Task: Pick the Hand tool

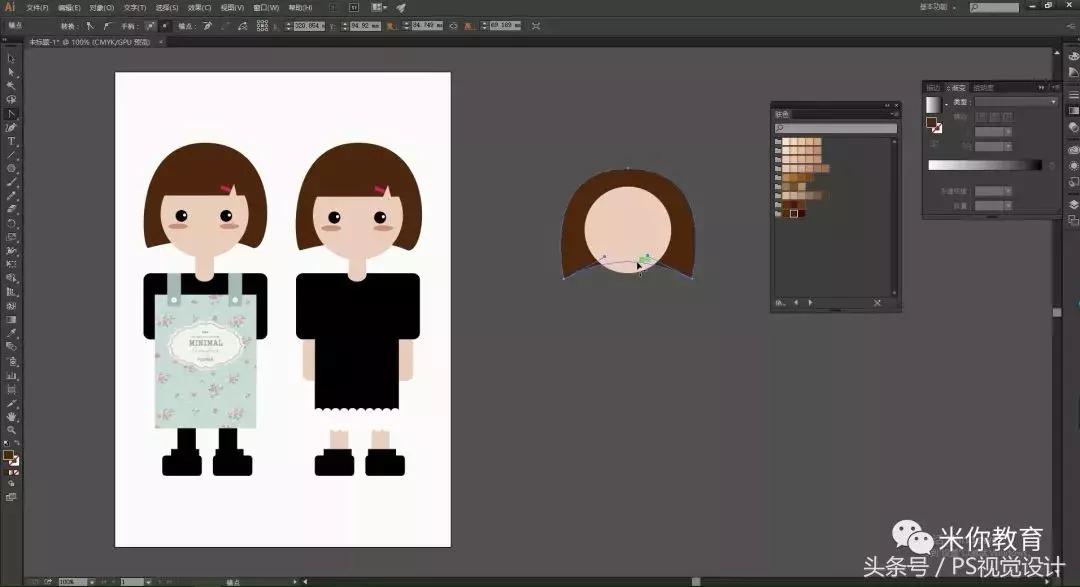Action: [11, 416]
